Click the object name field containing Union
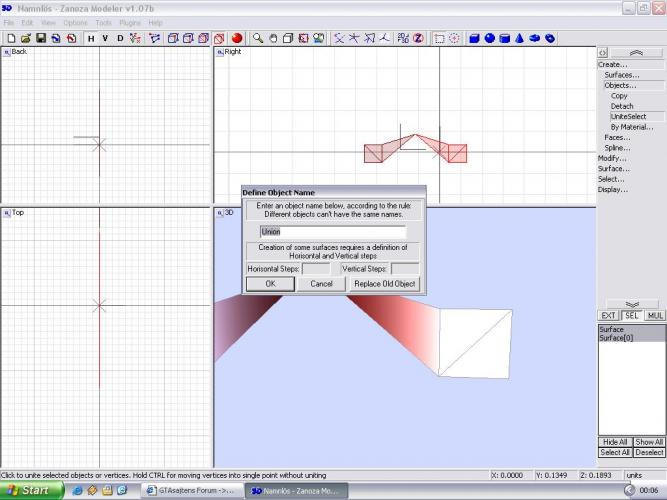Screen dimensions: 667x500 [333, 231]
